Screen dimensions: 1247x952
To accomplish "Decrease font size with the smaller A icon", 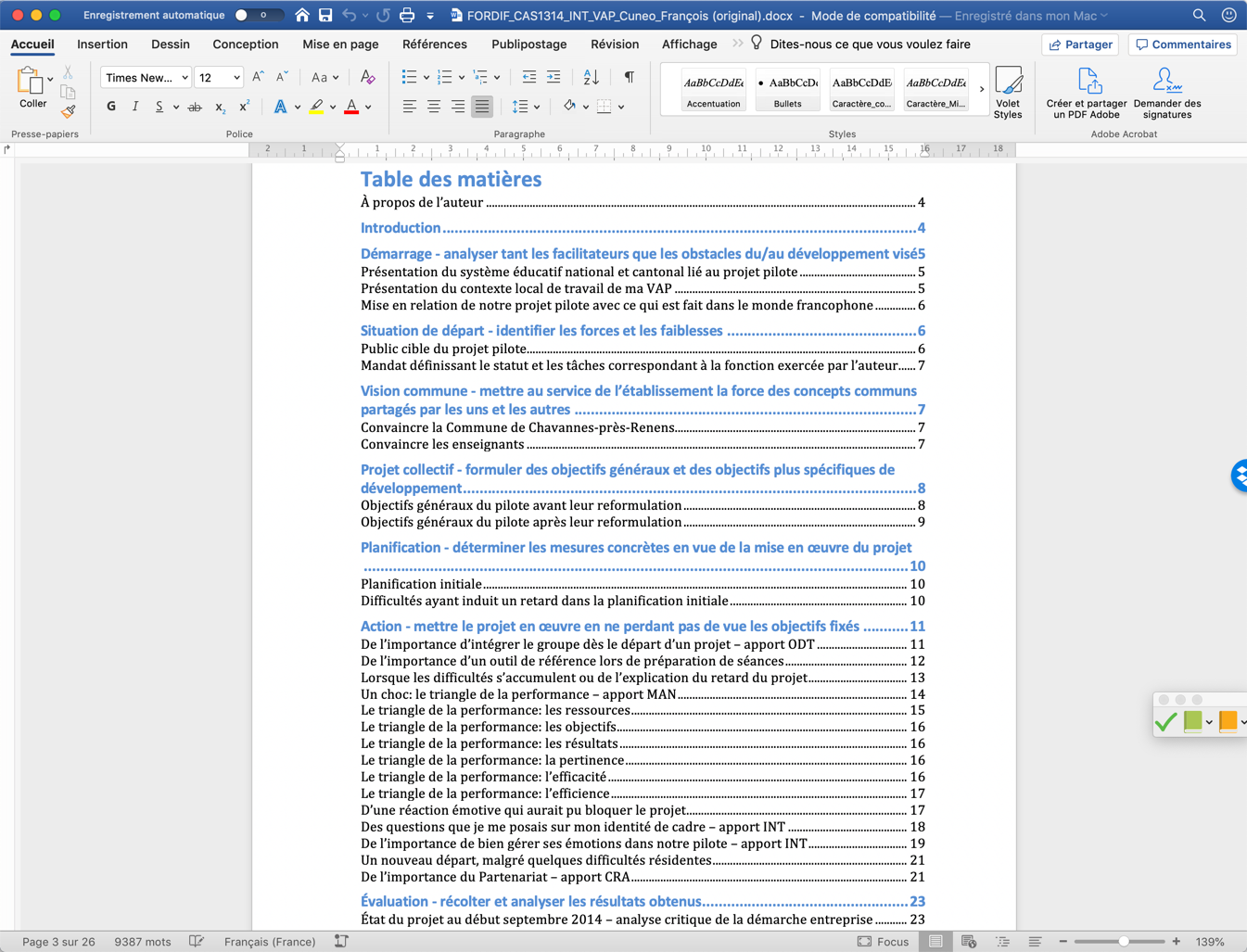I will click(x=282, y=78).
